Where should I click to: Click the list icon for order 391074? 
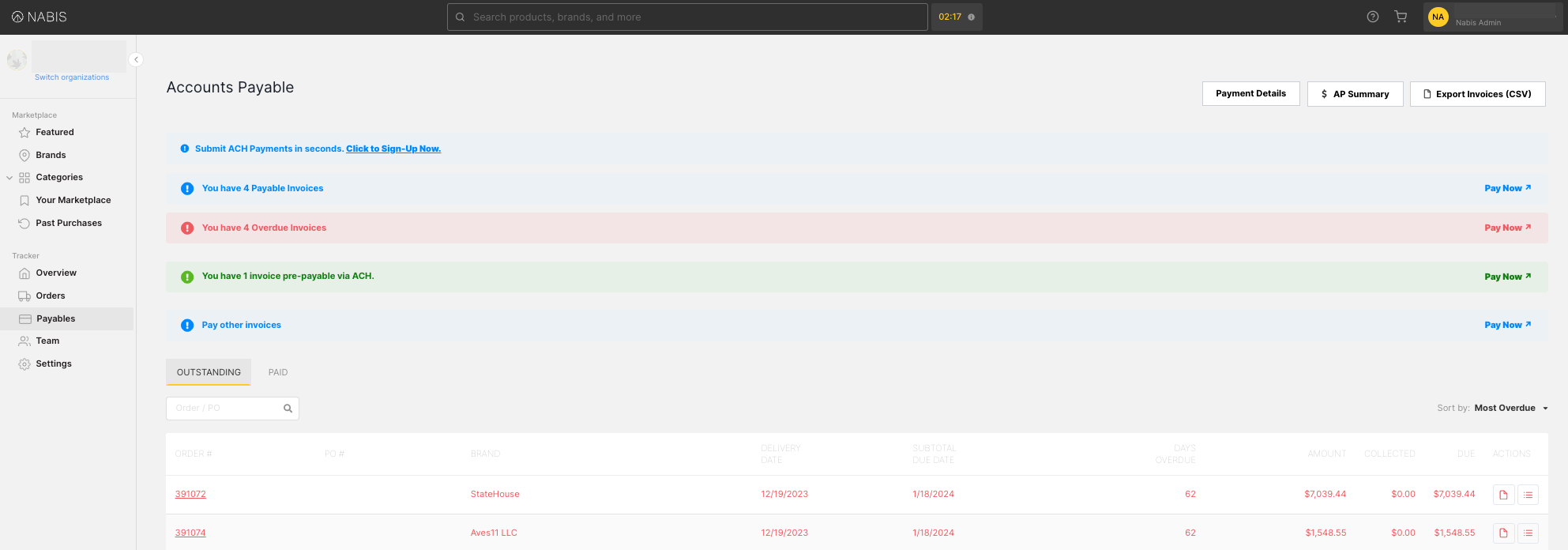point(1528,533)
